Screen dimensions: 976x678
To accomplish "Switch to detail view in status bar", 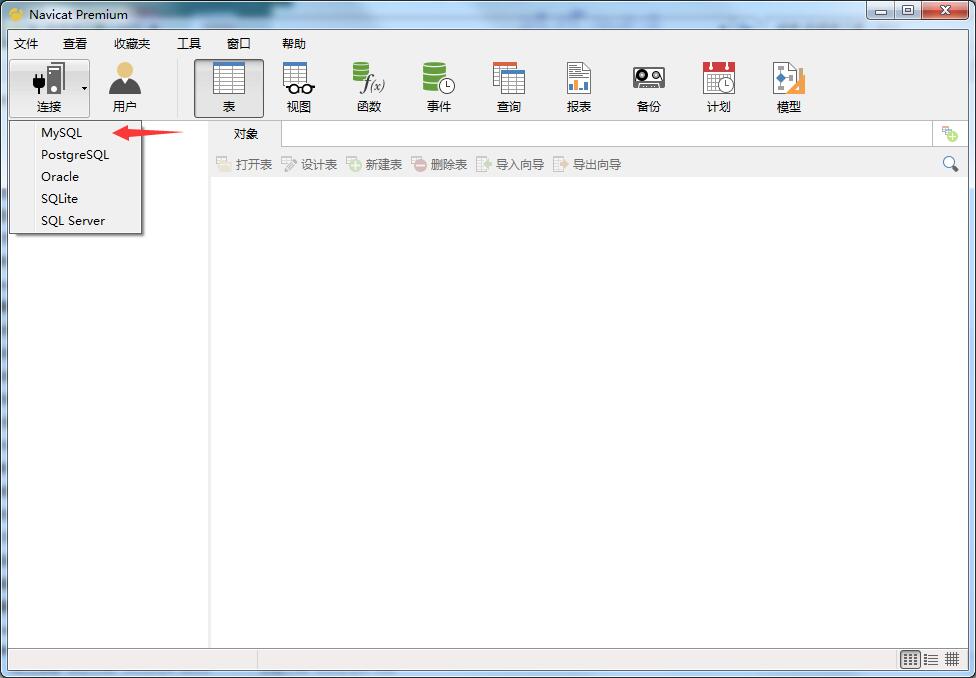I will click(x=952, y=659).
